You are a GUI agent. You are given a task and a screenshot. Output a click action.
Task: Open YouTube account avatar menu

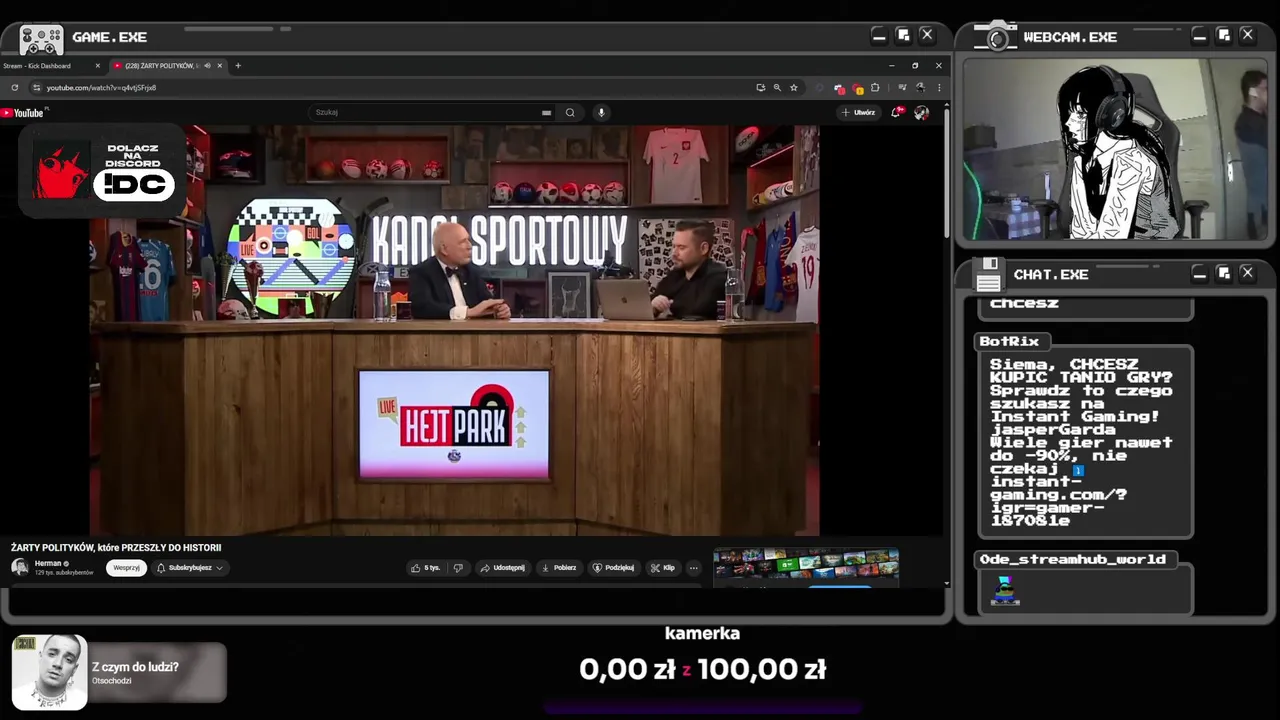click(x=921, y=112)
